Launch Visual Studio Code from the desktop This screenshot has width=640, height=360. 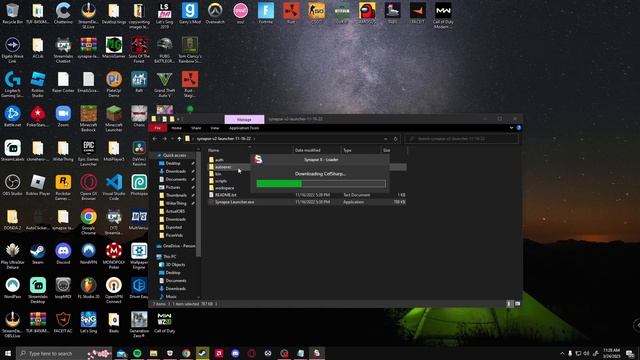pos(114,187)
